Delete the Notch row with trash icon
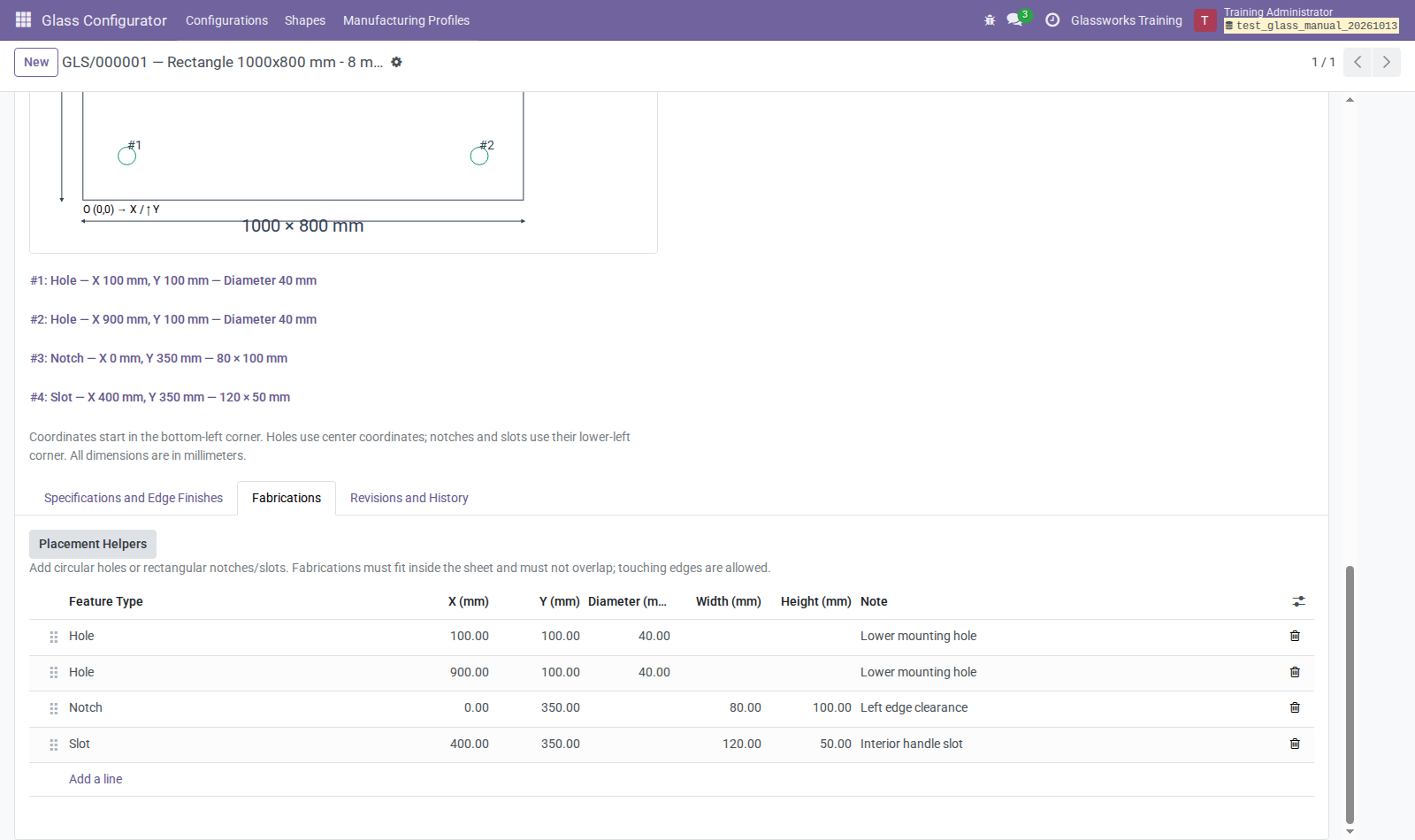 coord(1295,707)
